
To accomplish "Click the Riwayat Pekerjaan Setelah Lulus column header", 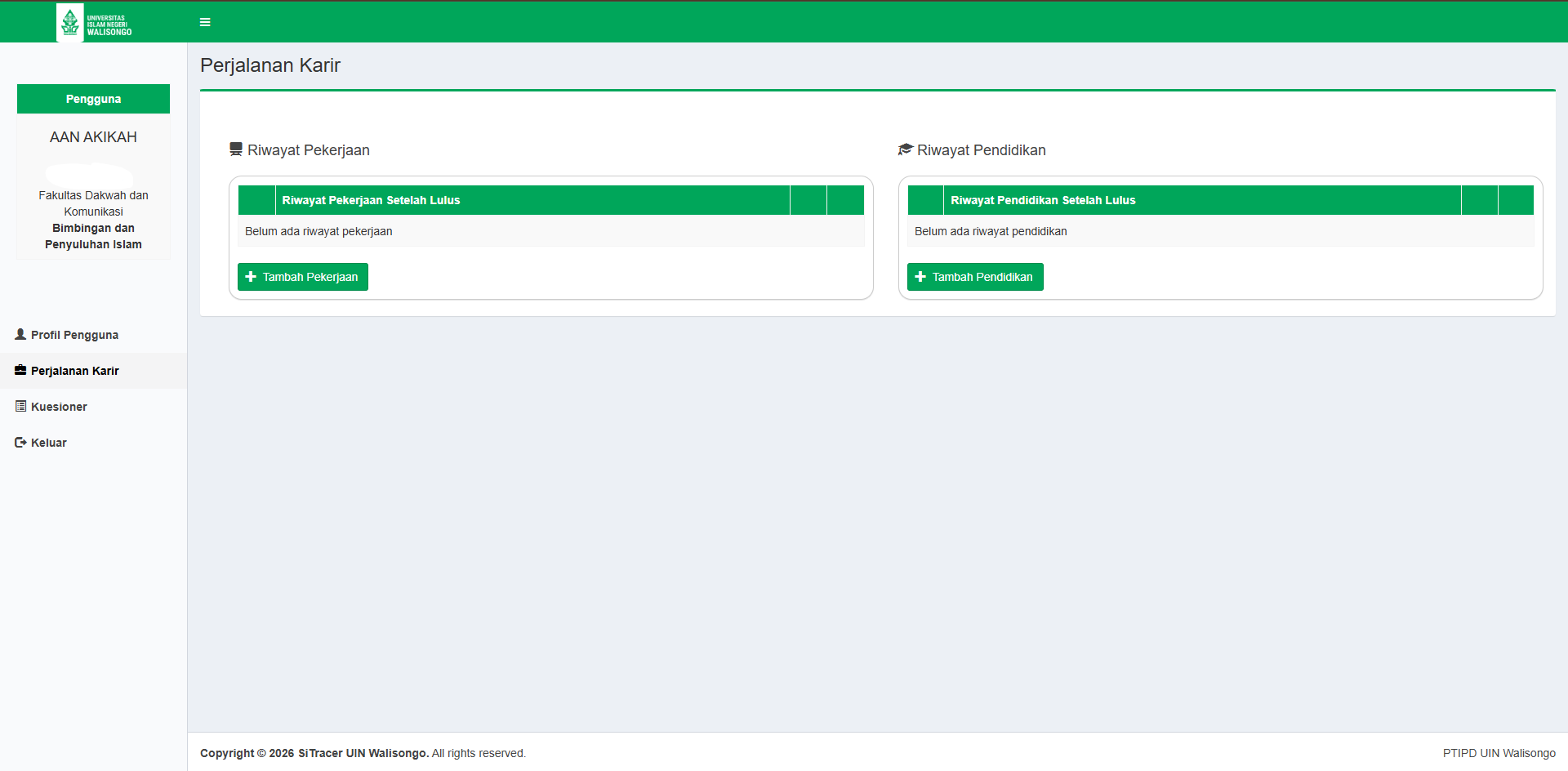I will (371, 200).
